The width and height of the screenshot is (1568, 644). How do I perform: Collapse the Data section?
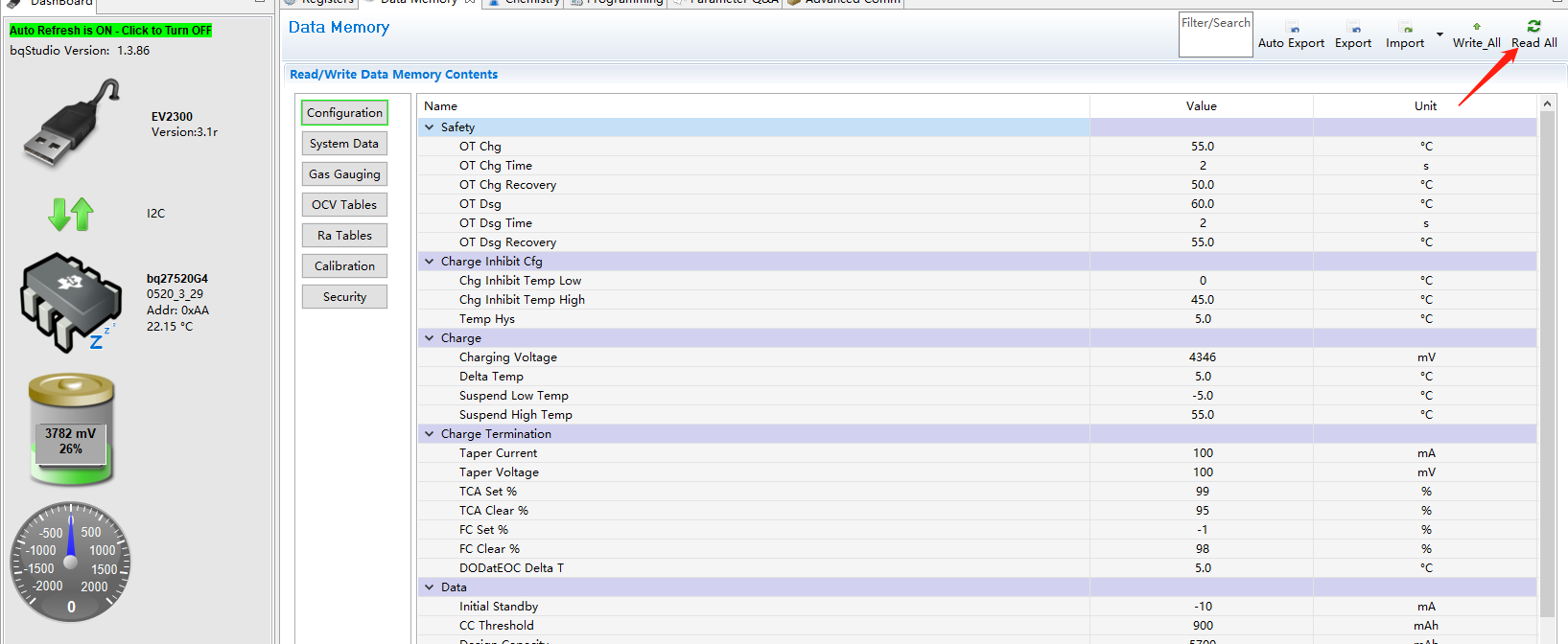click(430, 586)
